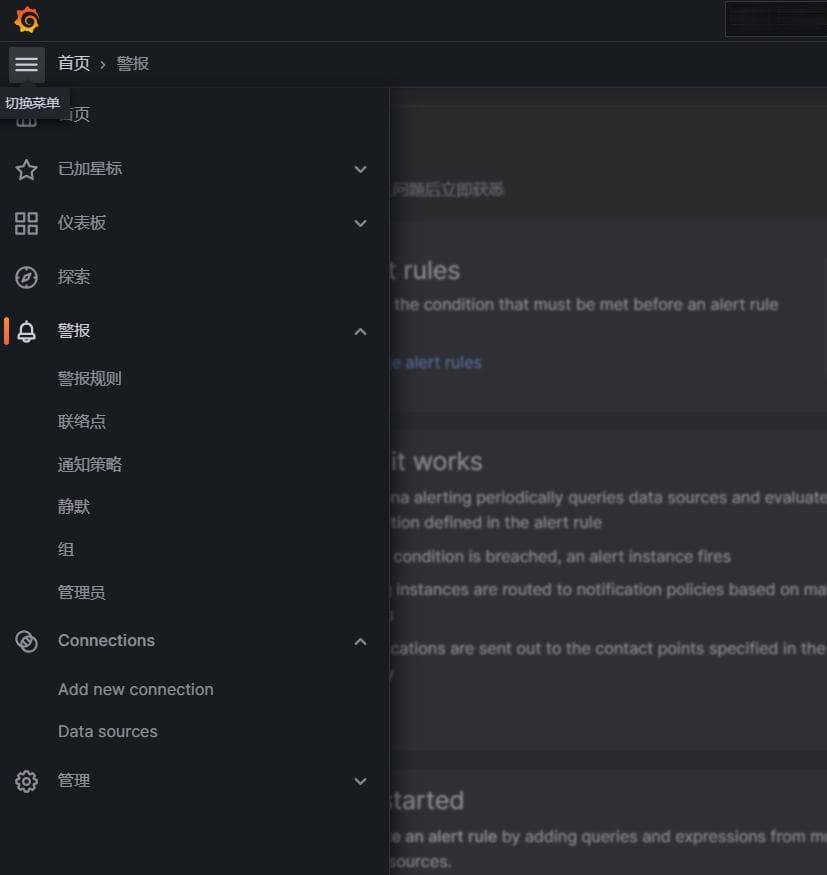Toggle the hamburger menu button
This screenshot has height=875, width=827.
tap(27, 64)
